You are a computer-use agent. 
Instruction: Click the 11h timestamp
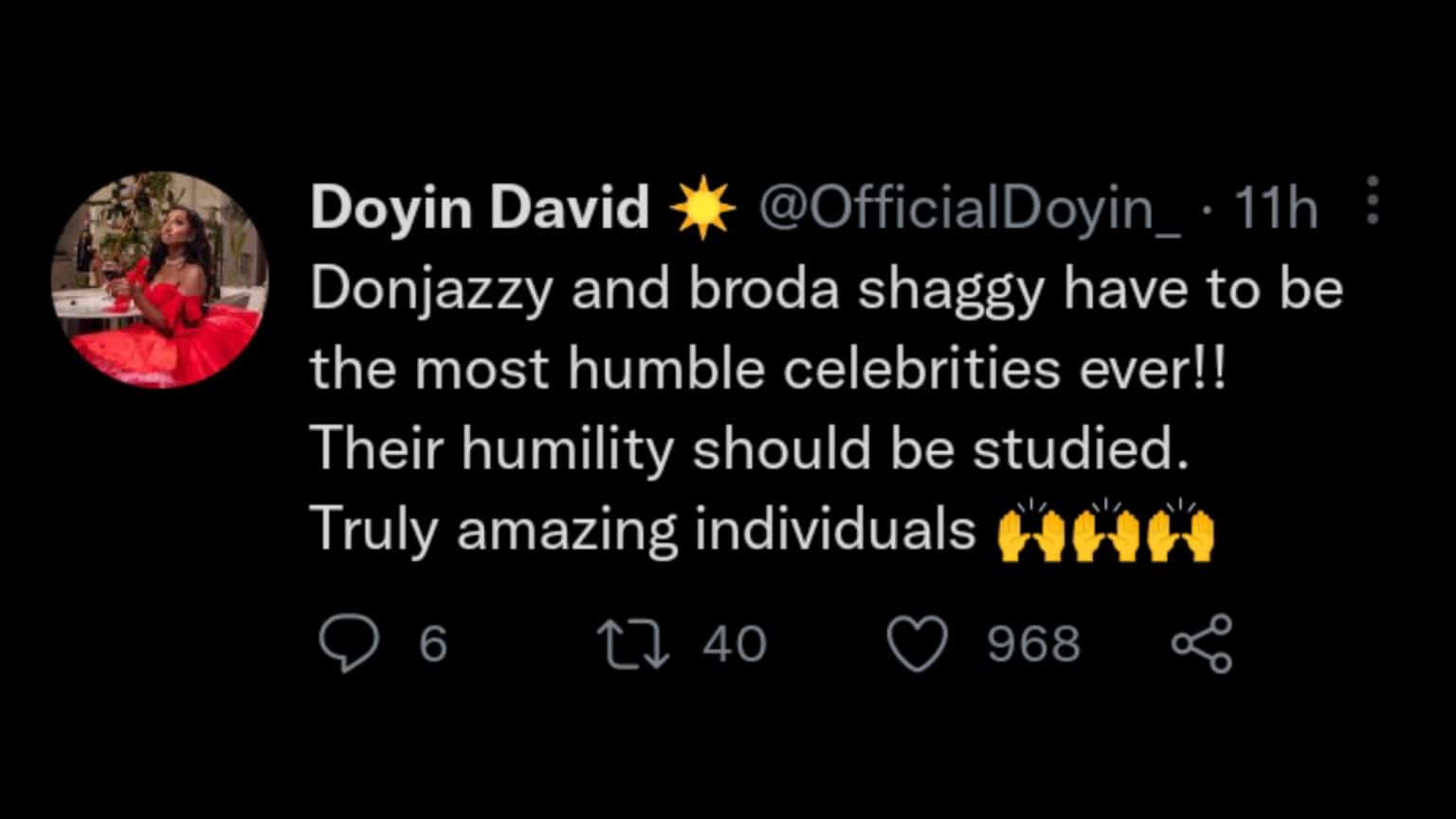click(x=1275, y=207)
